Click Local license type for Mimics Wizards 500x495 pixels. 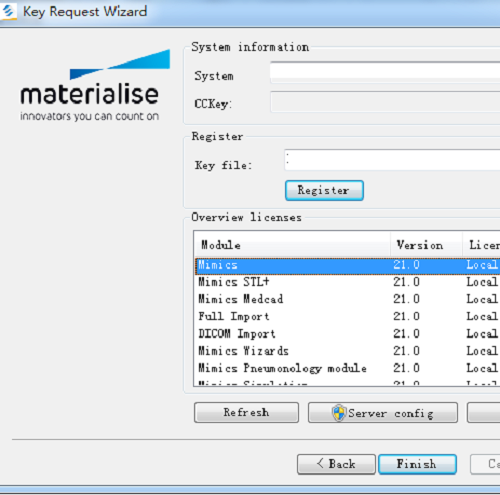coord(482,351)
